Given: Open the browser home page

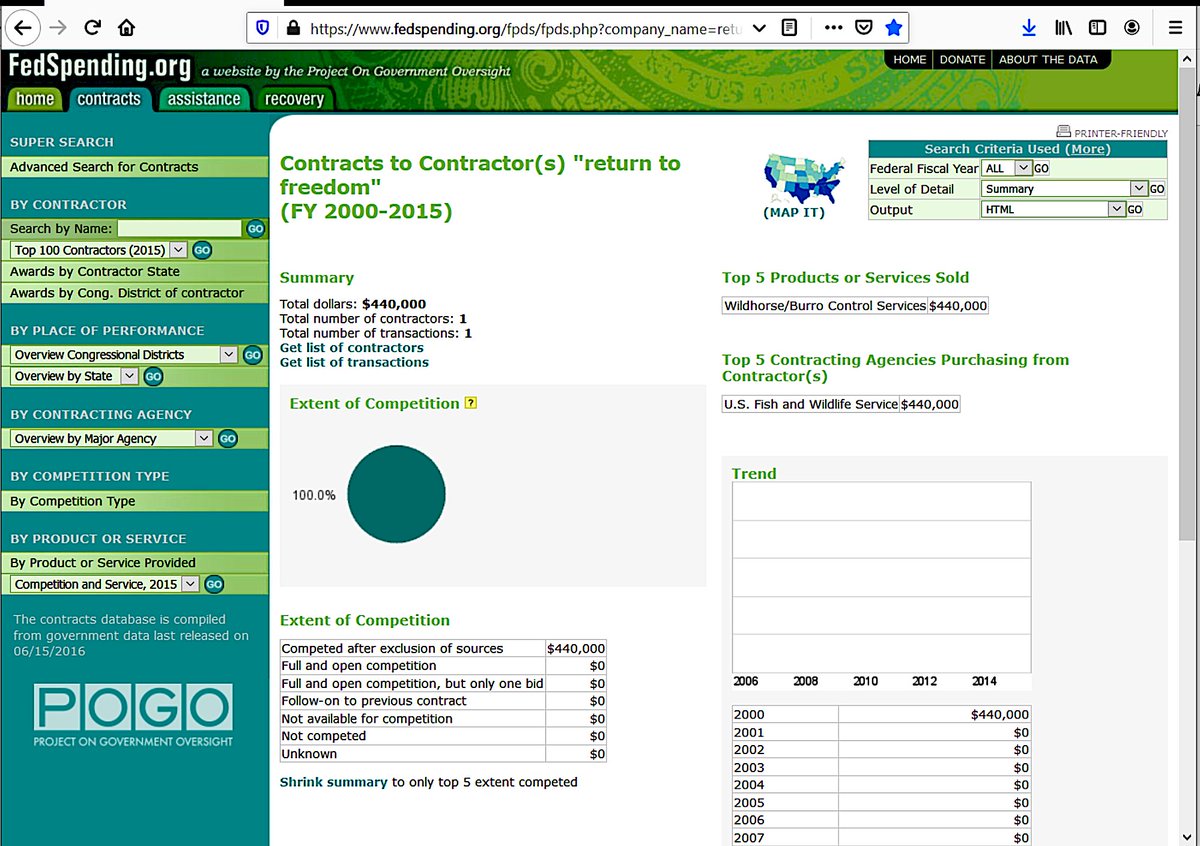Looking at the screenshot, I should pyautogui.click(x=126, y=27).
